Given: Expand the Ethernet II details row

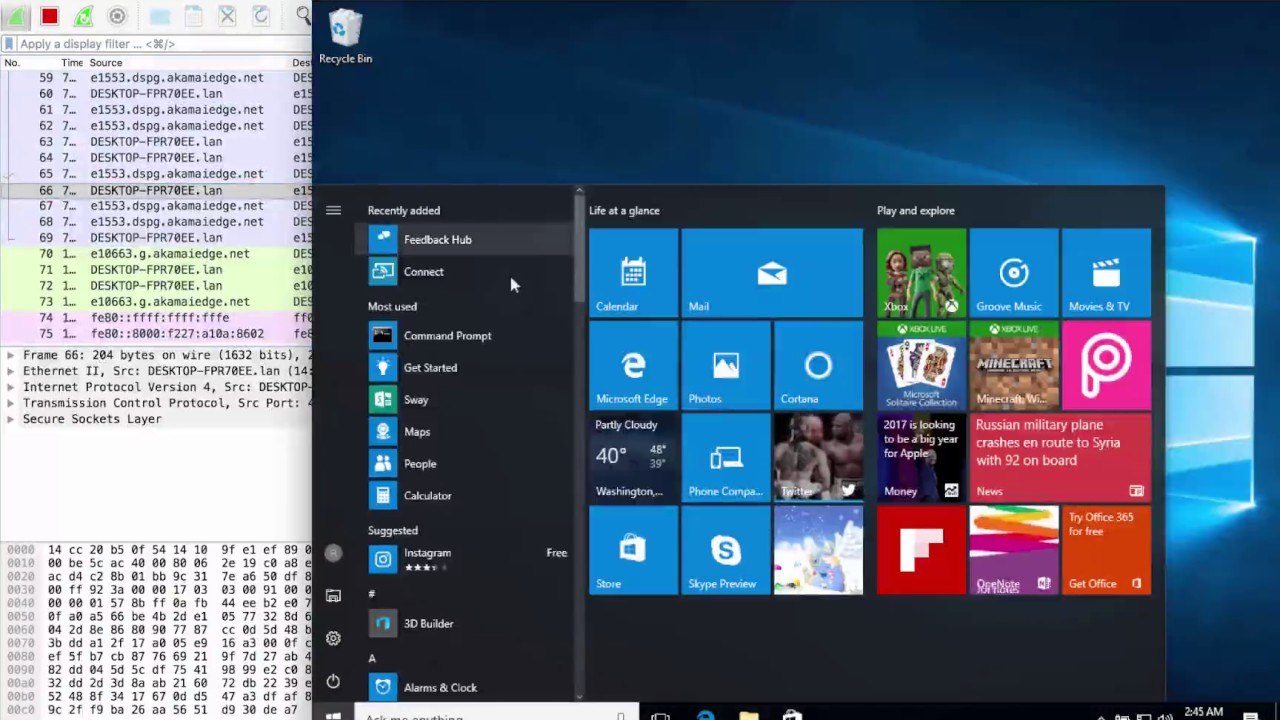Looking at the screenshot, I should (10, 371).
